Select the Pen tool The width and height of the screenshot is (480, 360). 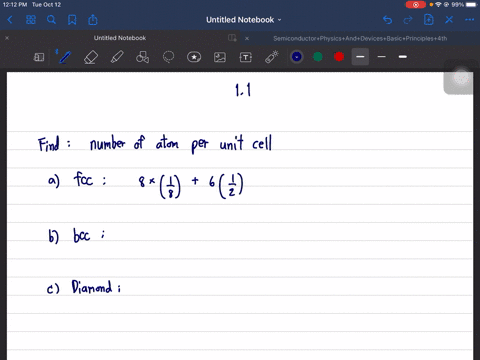click(x=65, y=57)
